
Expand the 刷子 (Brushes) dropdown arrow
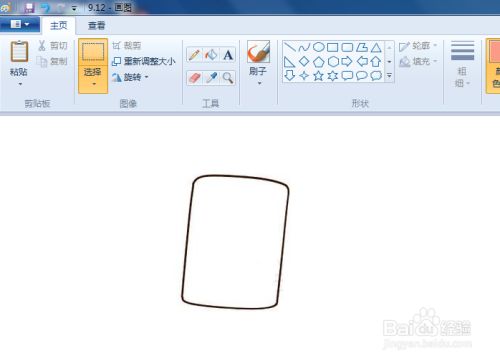coord(259,83)
